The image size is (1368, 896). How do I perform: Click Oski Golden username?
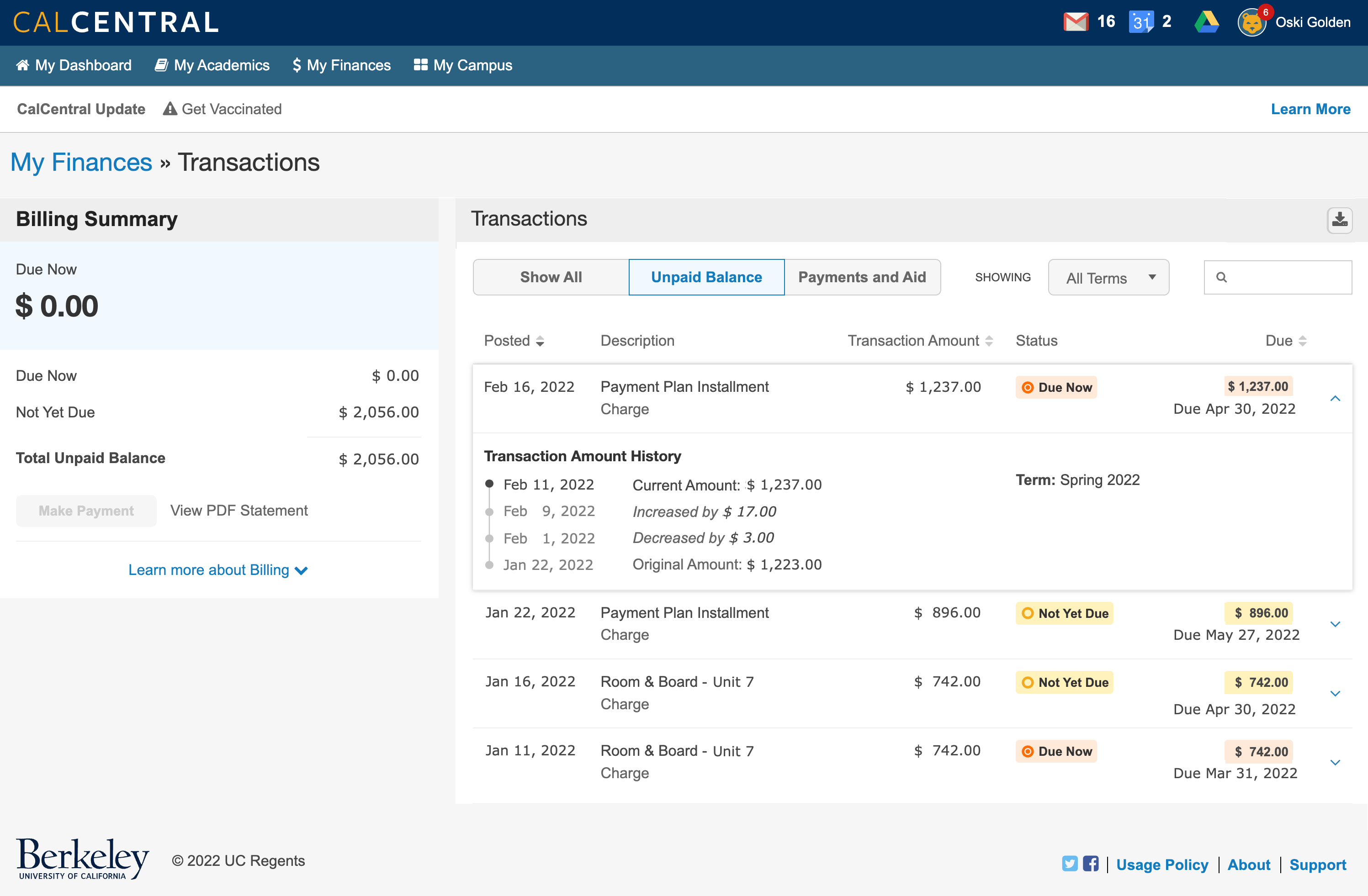pyautogui.click(x=1313, y=22)
